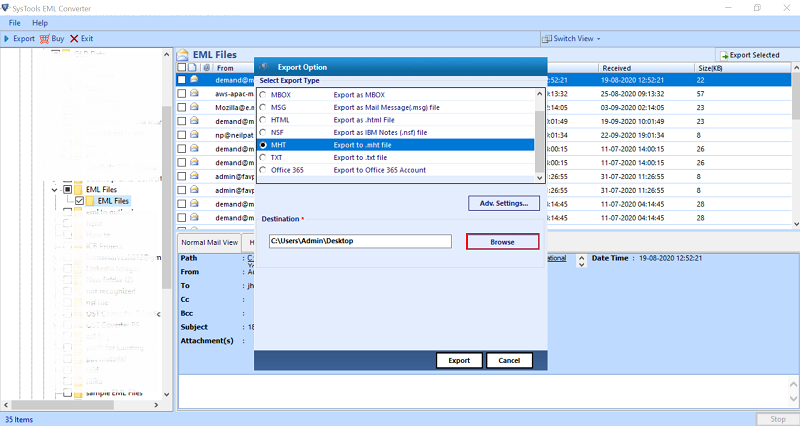Click the Browse button
Image resolution: width=800 pixels, height=426 pixels.
click(x=503, y=242)
